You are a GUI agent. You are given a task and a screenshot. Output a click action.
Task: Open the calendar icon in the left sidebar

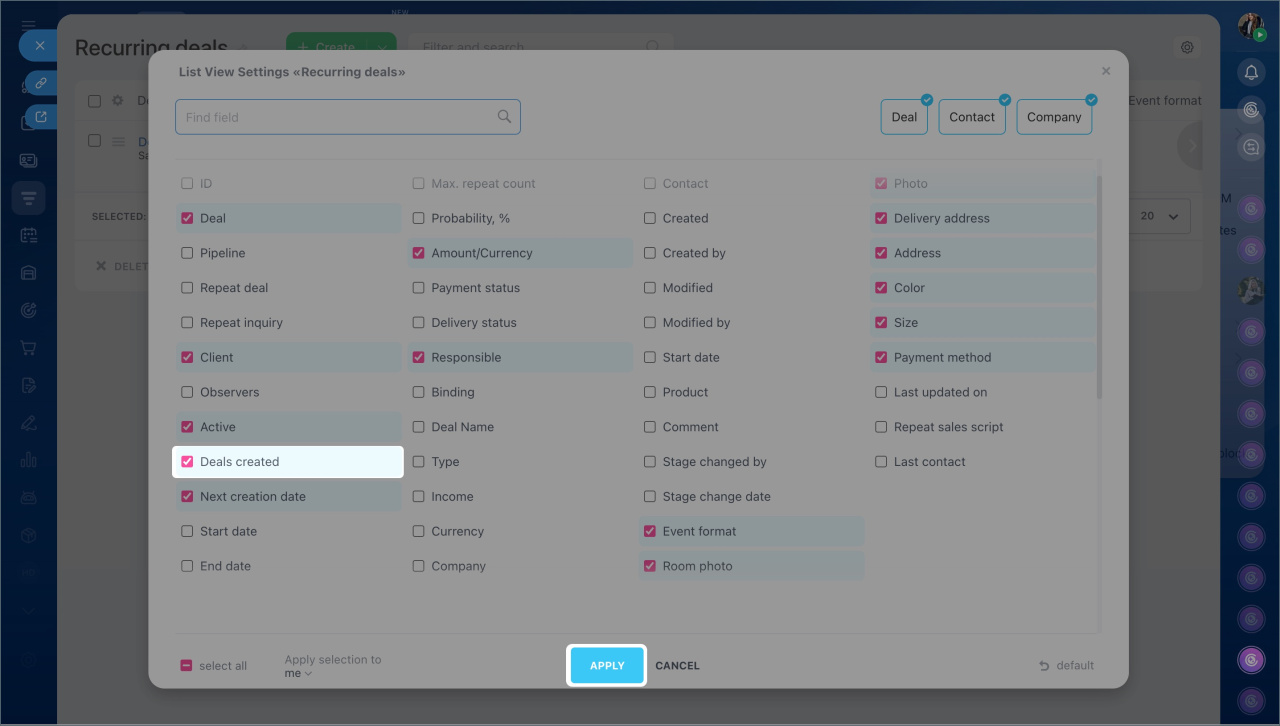28,236
